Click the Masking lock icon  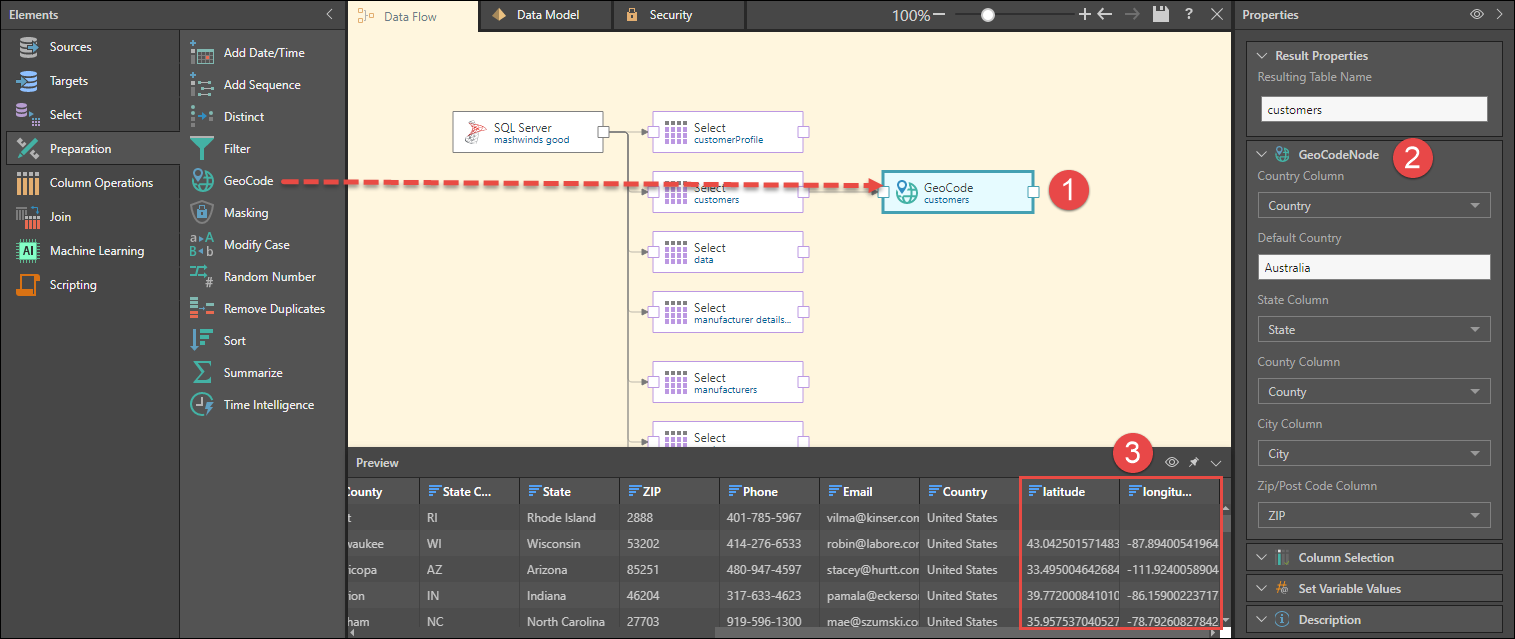tap(202, 213)
